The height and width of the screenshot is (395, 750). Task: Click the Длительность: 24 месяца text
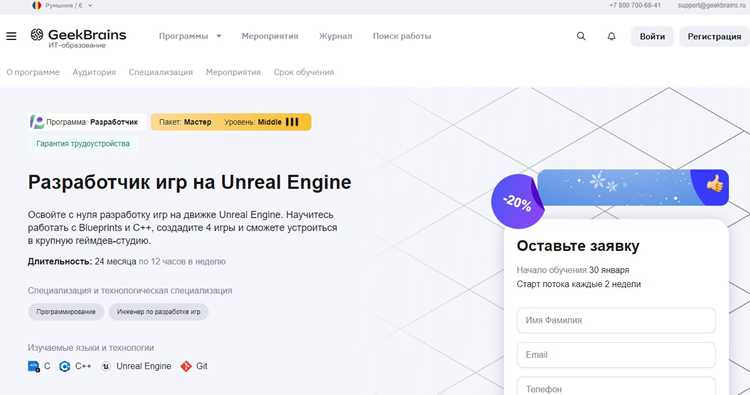pos(82,262)
